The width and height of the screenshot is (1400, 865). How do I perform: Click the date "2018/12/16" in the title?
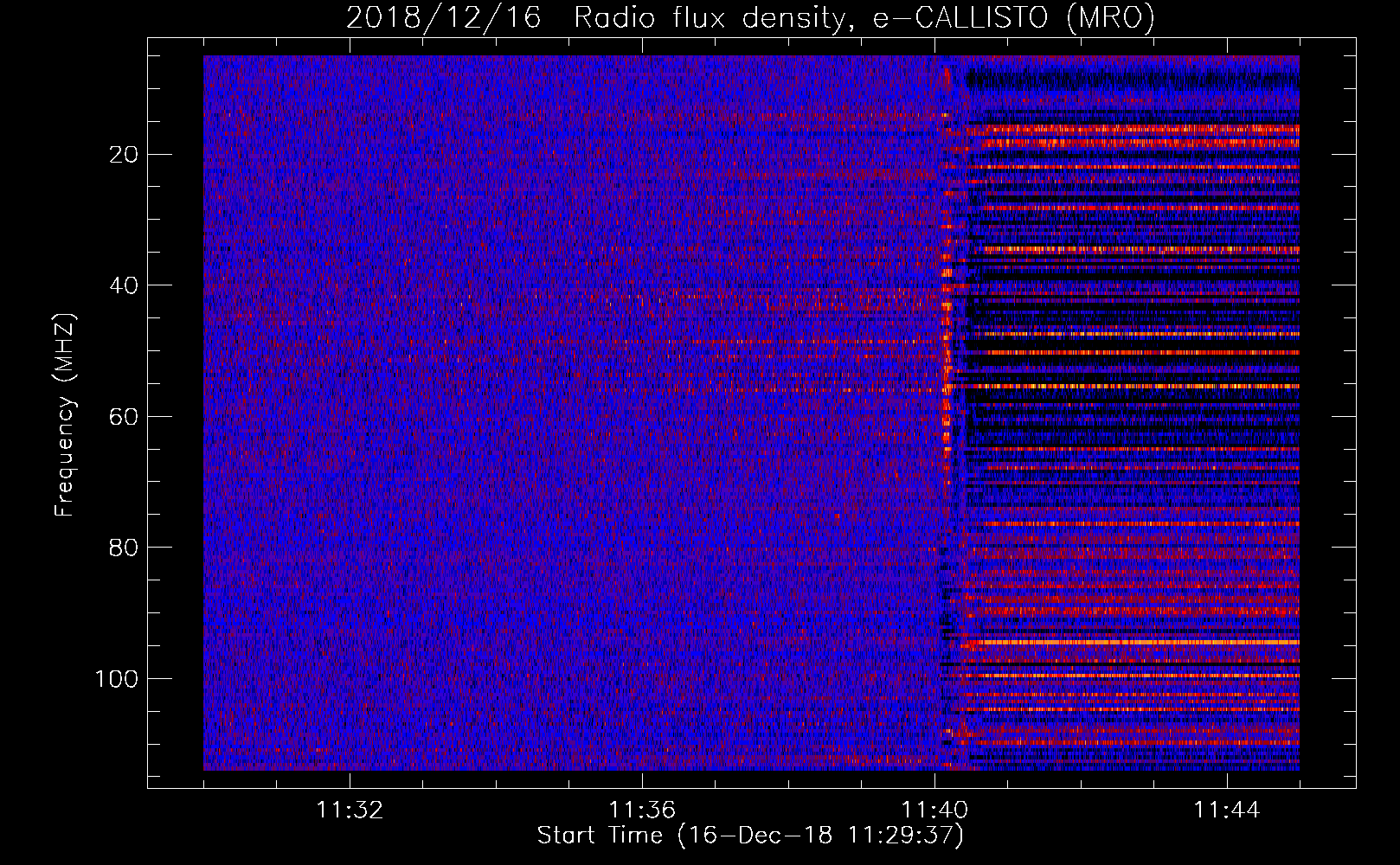pyautogui.click(x=444, y=17)
